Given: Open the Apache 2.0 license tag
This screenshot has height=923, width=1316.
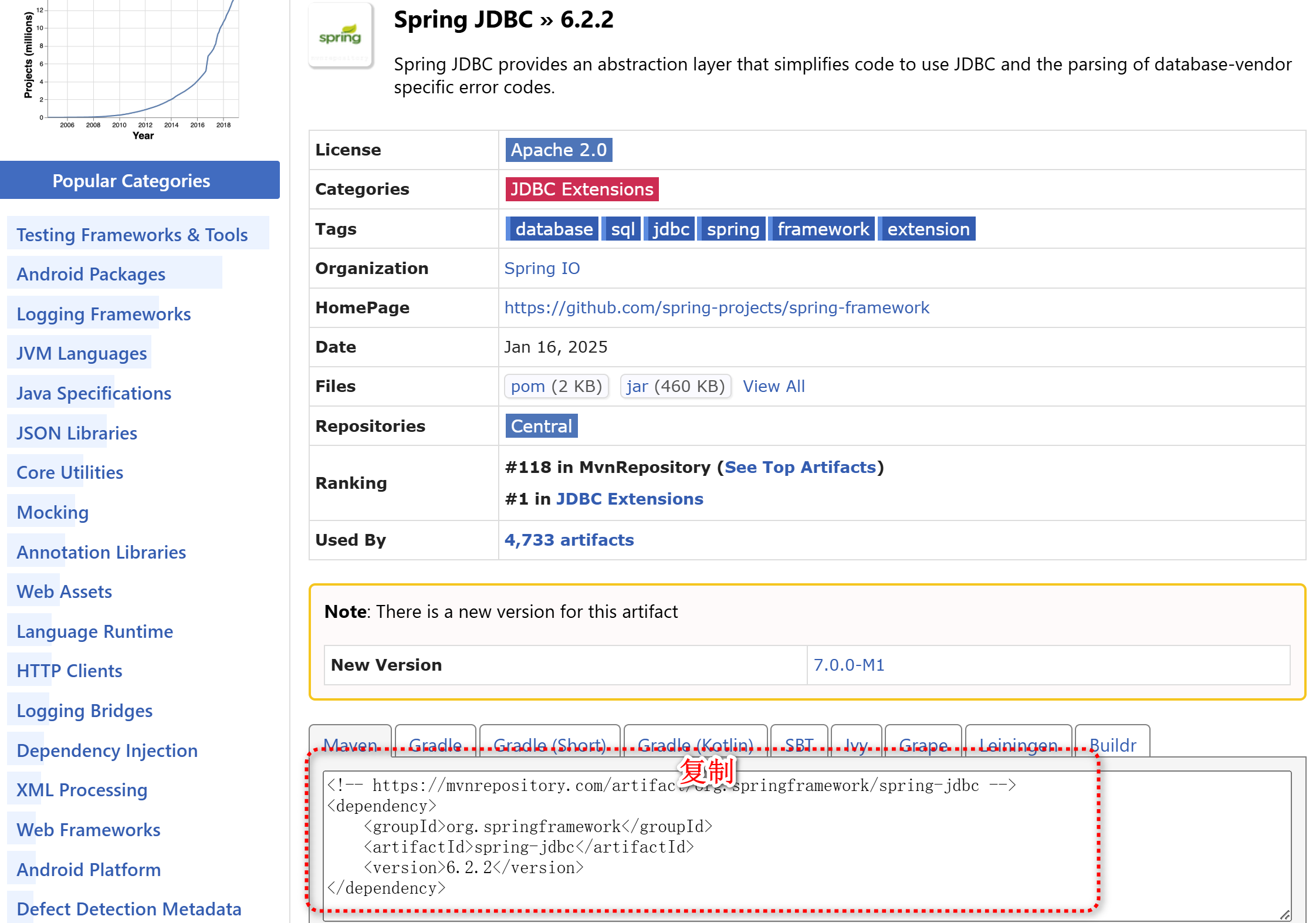Looking at the screenshot, I should [x=559, y=150].
